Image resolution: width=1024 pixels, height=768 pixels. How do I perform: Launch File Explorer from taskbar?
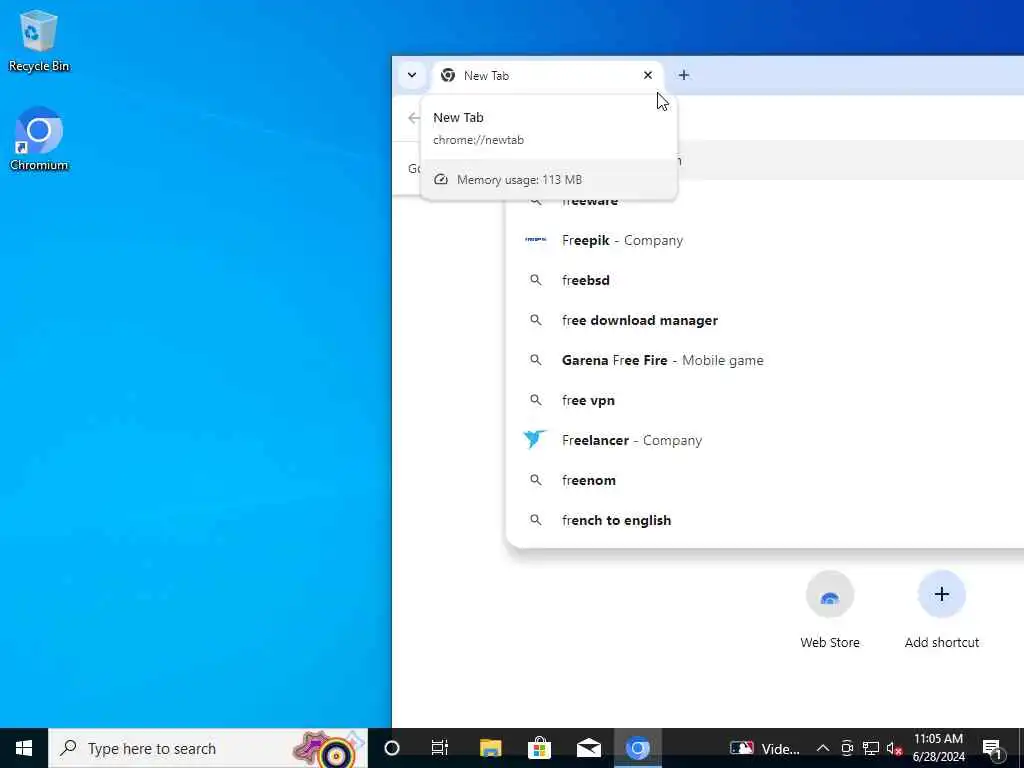490,748
